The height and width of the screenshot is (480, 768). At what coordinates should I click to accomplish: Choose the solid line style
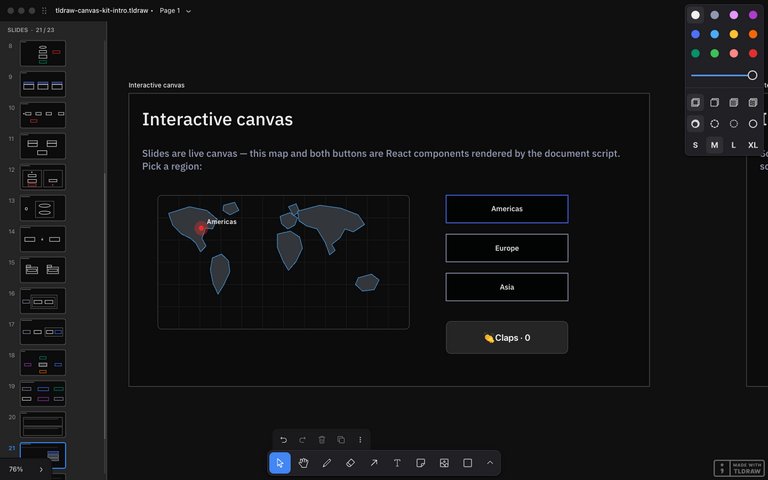point(753,124)
